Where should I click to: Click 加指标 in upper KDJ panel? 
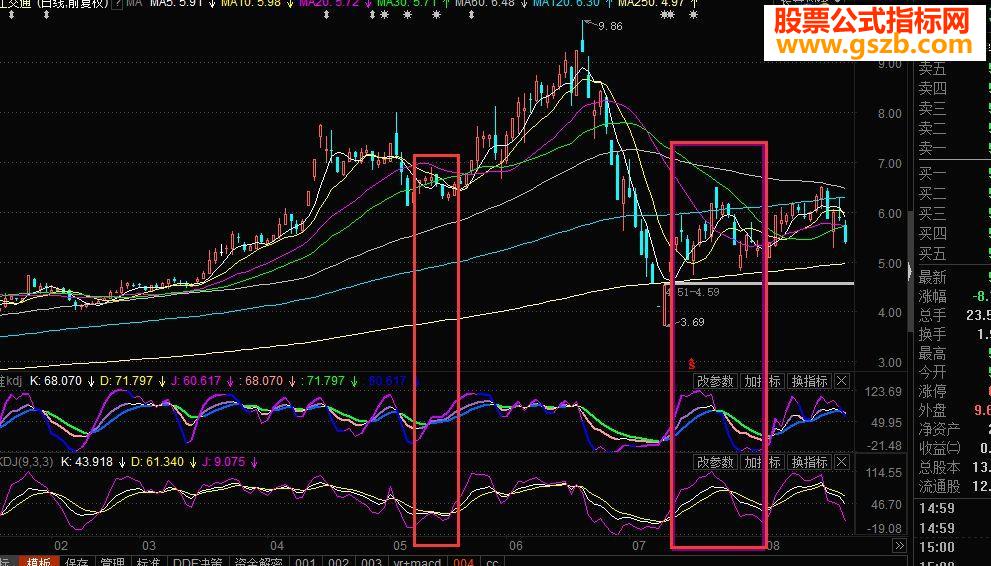[x=762, y=381]
